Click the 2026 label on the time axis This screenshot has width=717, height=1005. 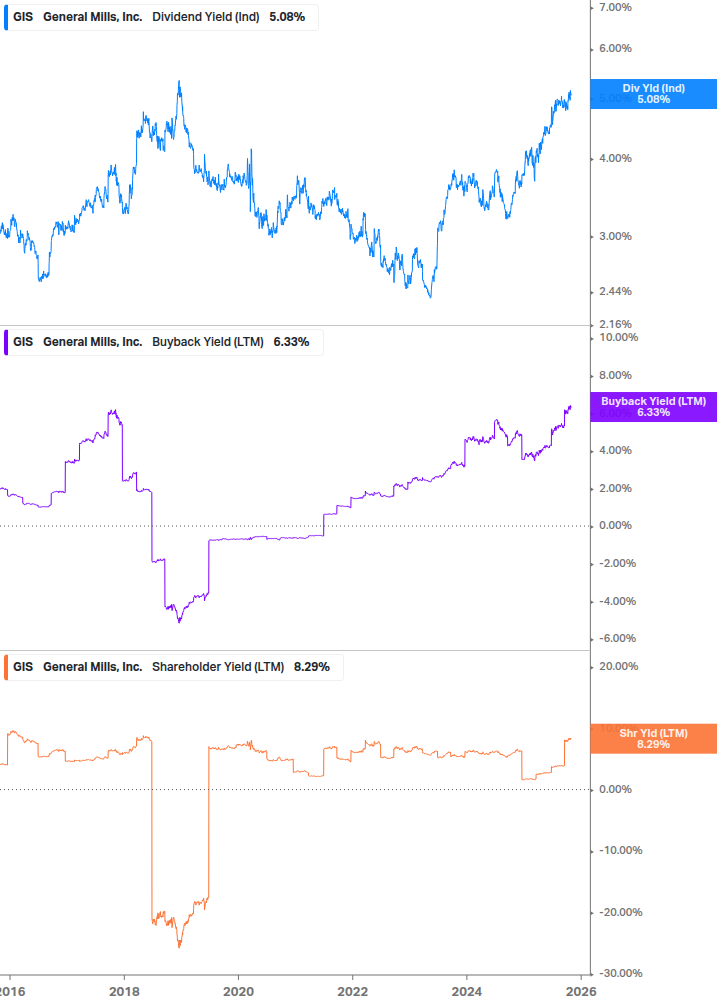coord(581,992)
